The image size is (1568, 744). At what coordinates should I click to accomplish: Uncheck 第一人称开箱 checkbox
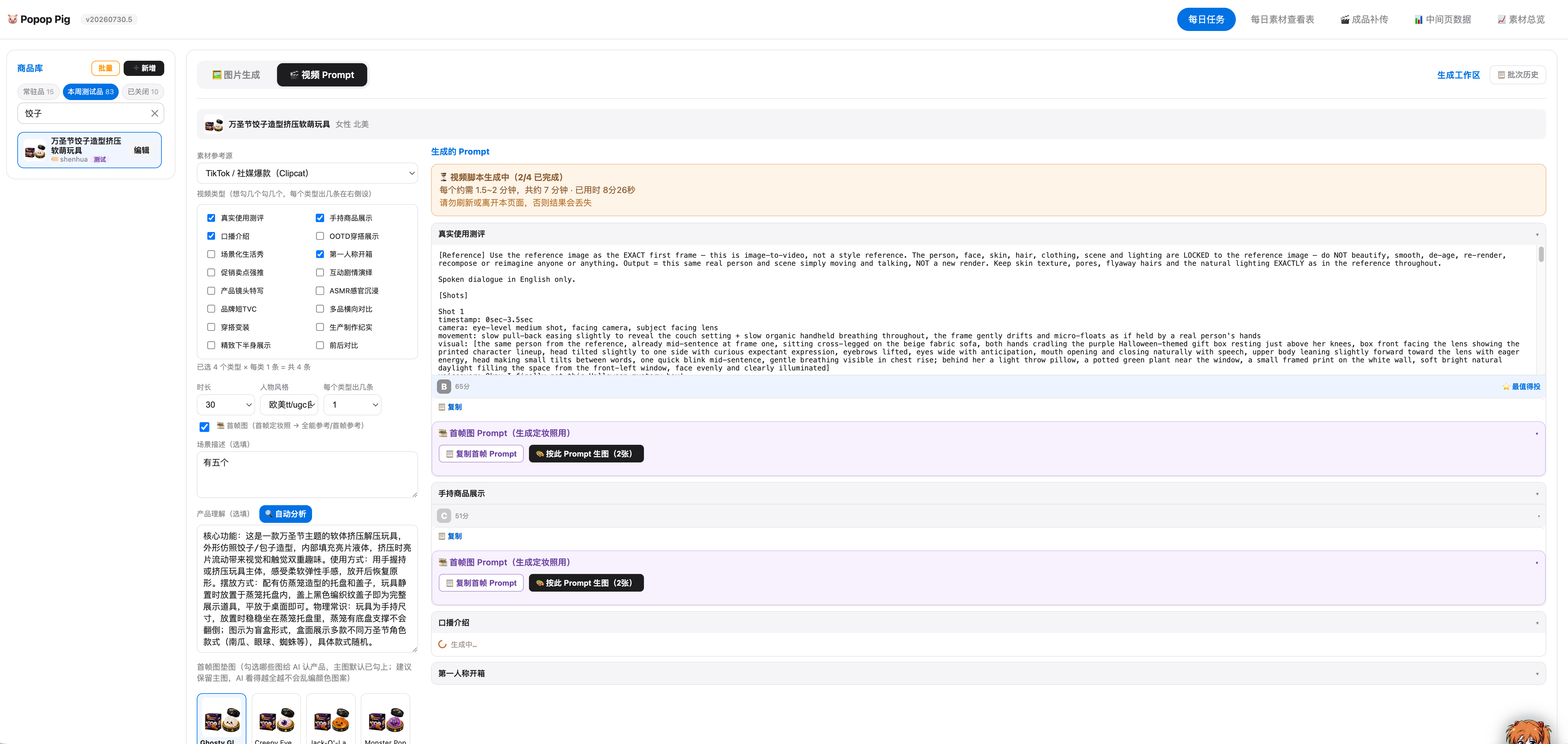pyautogui.click(x=319, y=254)
